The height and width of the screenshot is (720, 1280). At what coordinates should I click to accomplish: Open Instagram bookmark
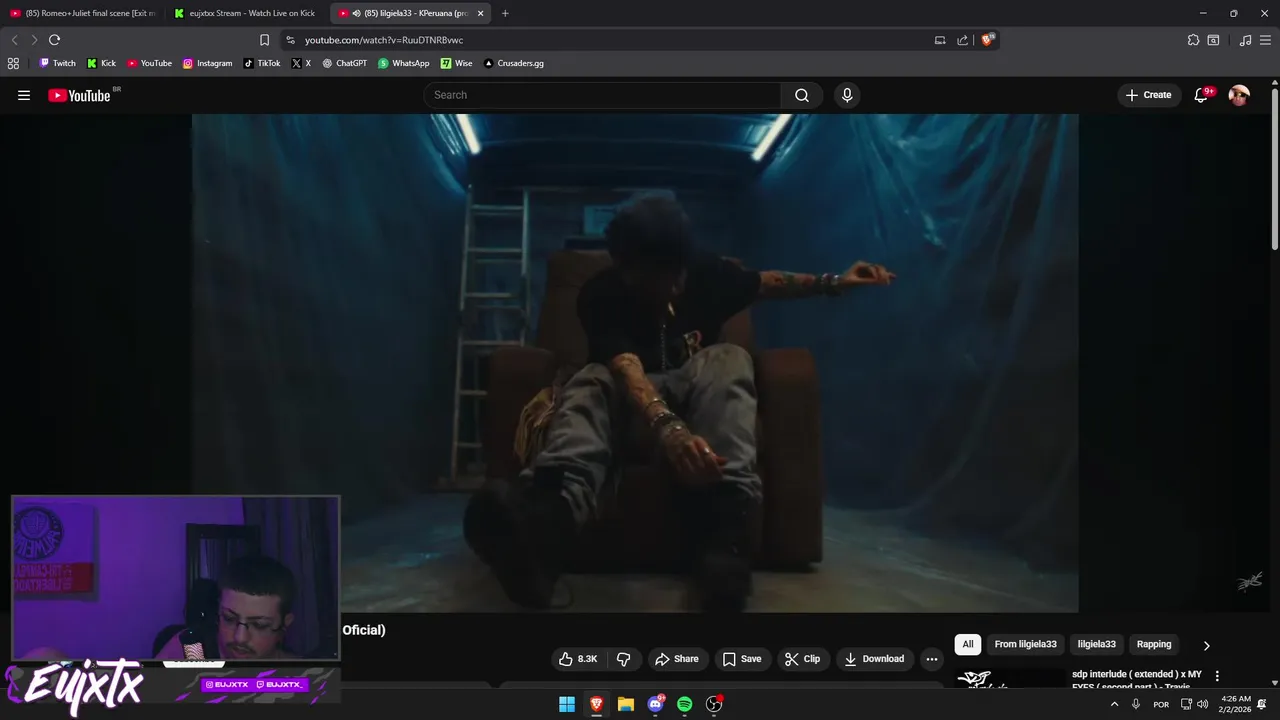coord(207,63)
